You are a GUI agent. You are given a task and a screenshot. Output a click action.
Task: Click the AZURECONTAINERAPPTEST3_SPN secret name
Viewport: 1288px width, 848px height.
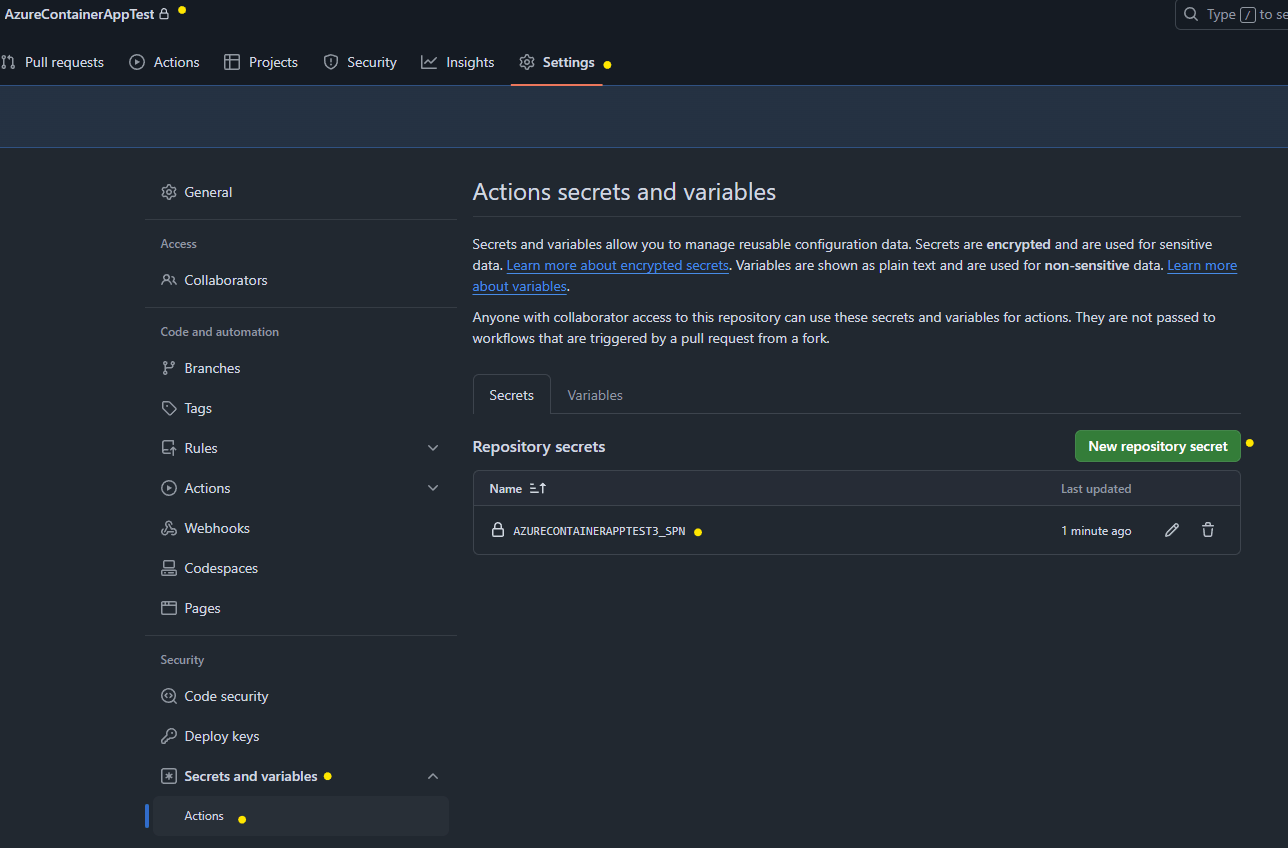[599, 531]
